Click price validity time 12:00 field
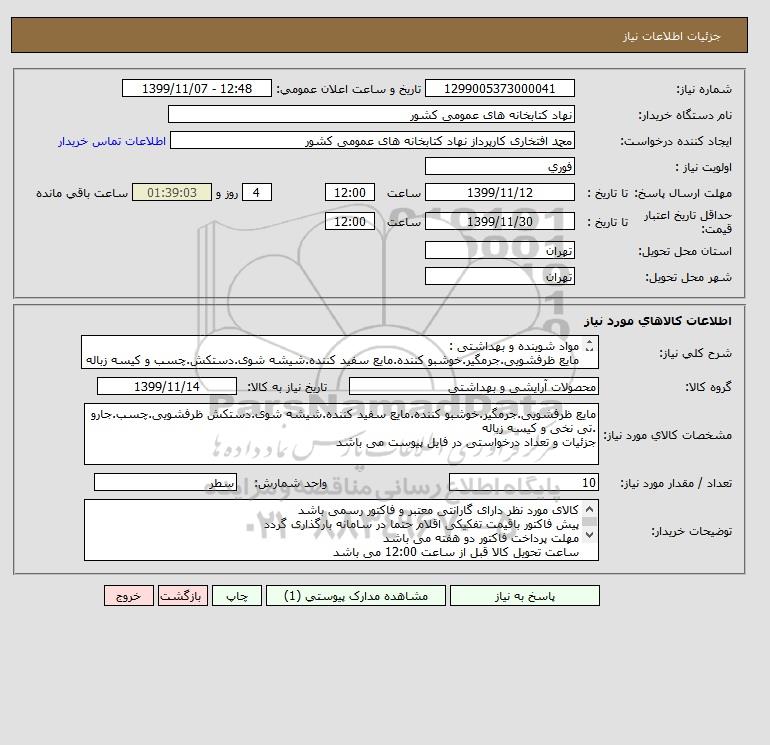Viewport: 770px width, 745px height. pyautogui.click(x=350, y=221)
